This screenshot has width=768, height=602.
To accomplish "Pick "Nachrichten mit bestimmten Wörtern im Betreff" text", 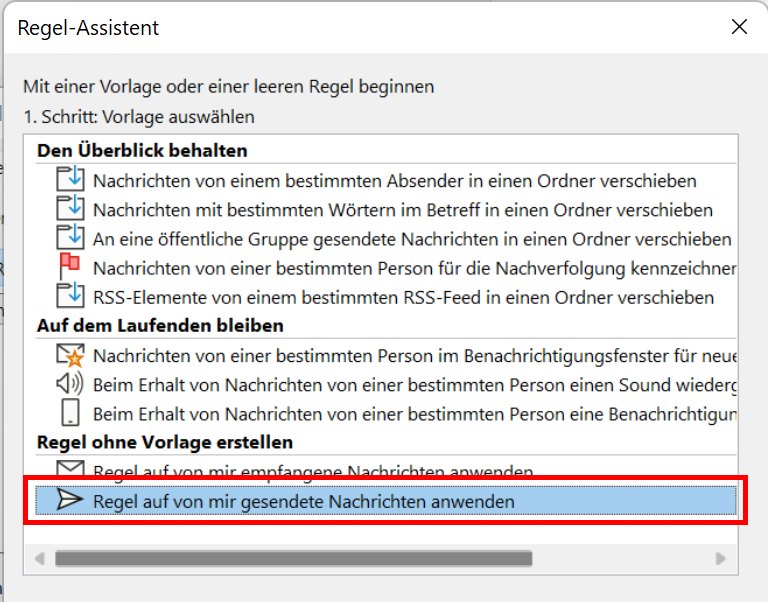I will tap(403, 210).
